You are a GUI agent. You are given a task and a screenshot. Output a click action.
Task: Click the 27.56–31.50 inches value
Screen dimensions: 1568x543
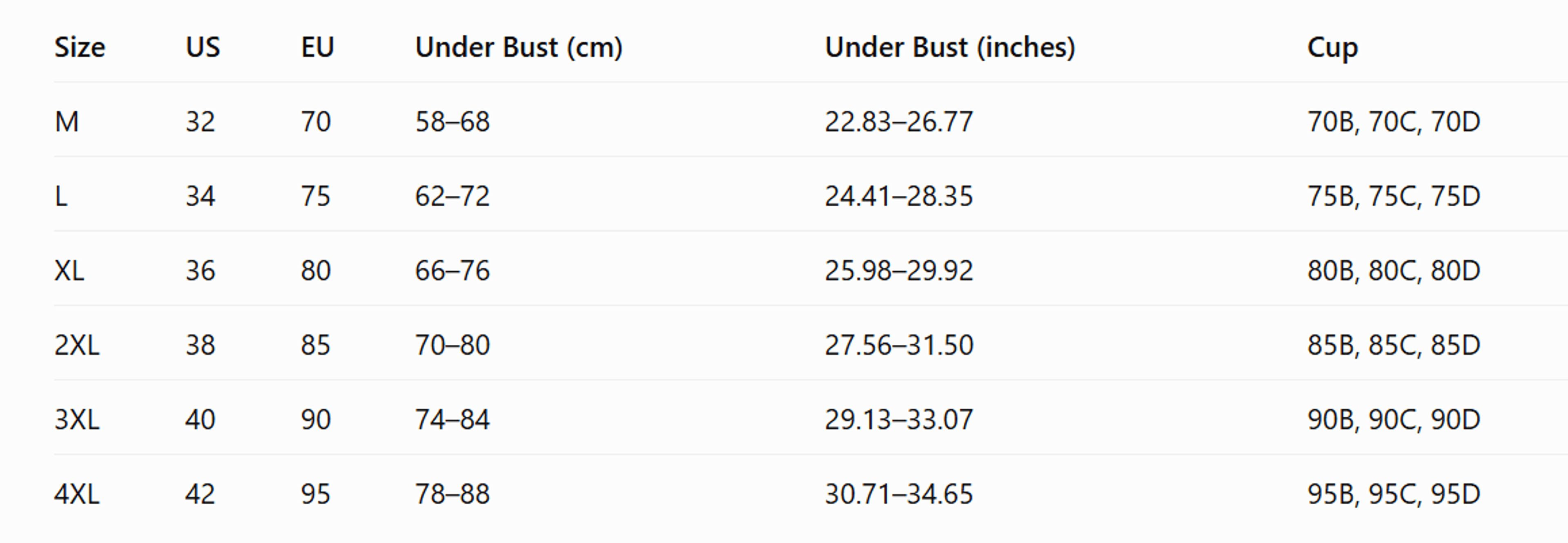[899, 345]
